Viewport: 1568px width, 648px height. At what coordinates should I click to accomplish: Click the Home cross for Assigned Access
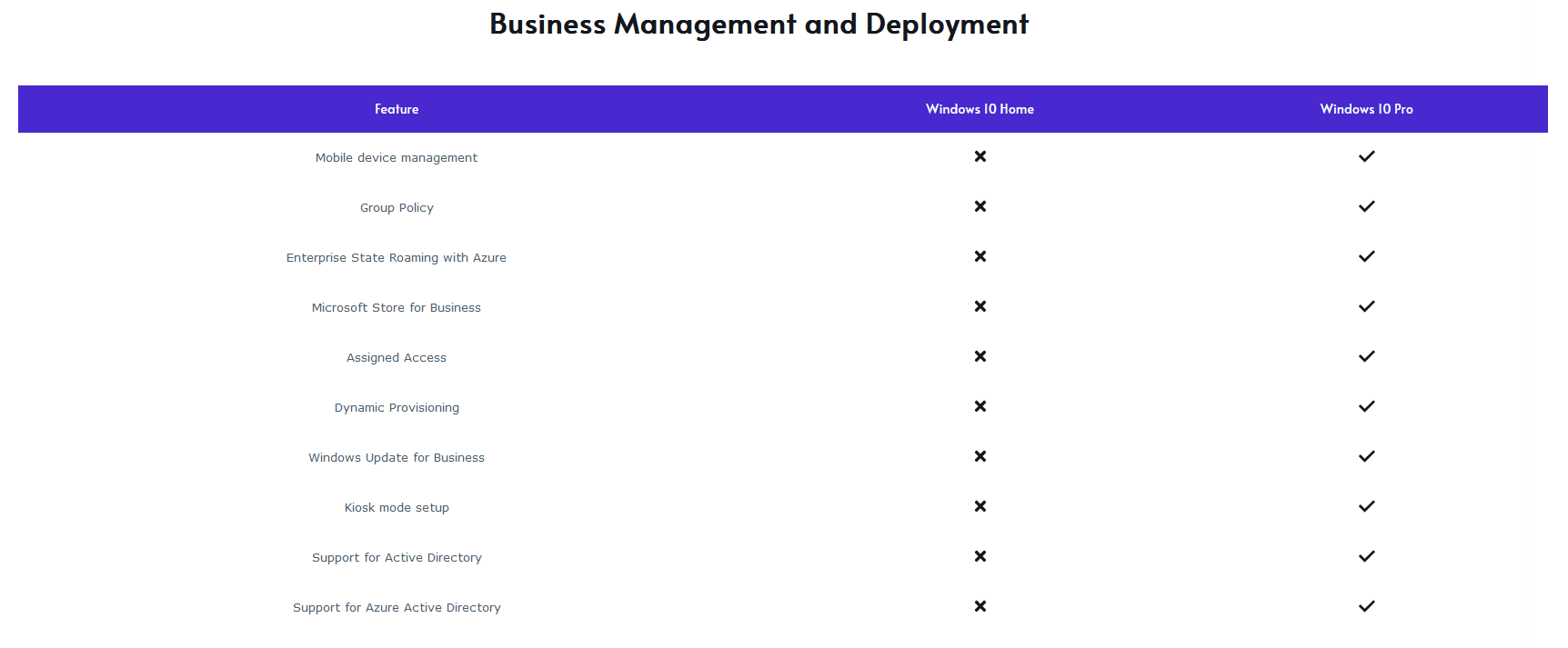point(980,356)
